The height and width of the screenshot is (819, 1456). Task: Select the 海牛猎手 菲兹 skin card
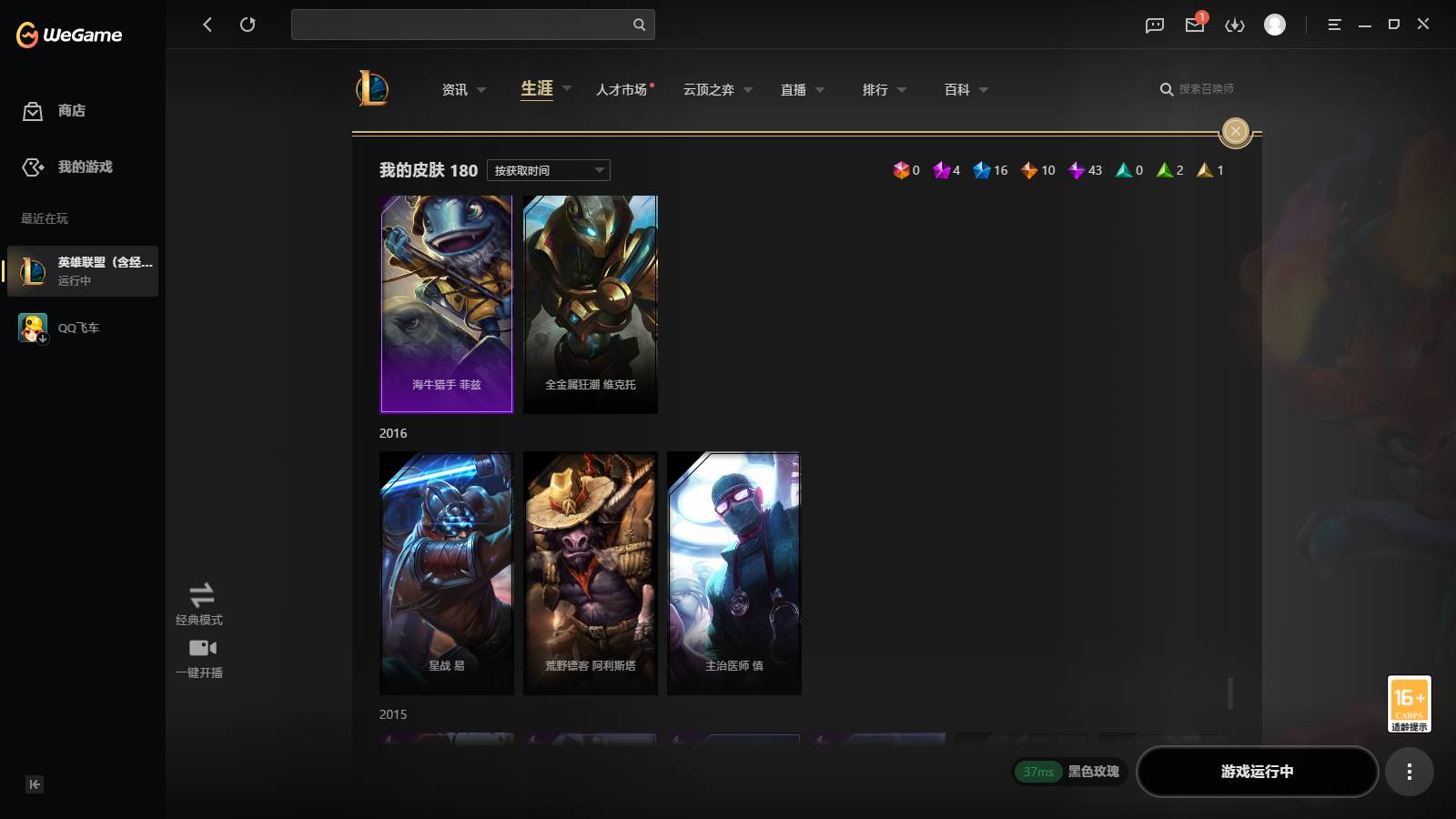tap(447, 304)
